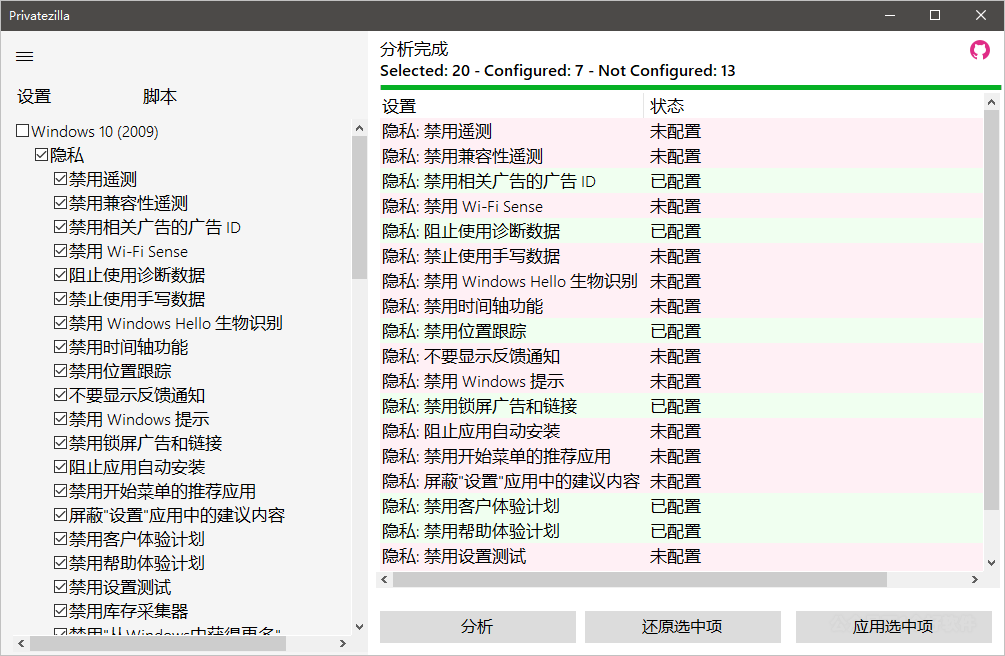Click the 分析 button
Screen dimensions: 1005x656
click(478, 627)
